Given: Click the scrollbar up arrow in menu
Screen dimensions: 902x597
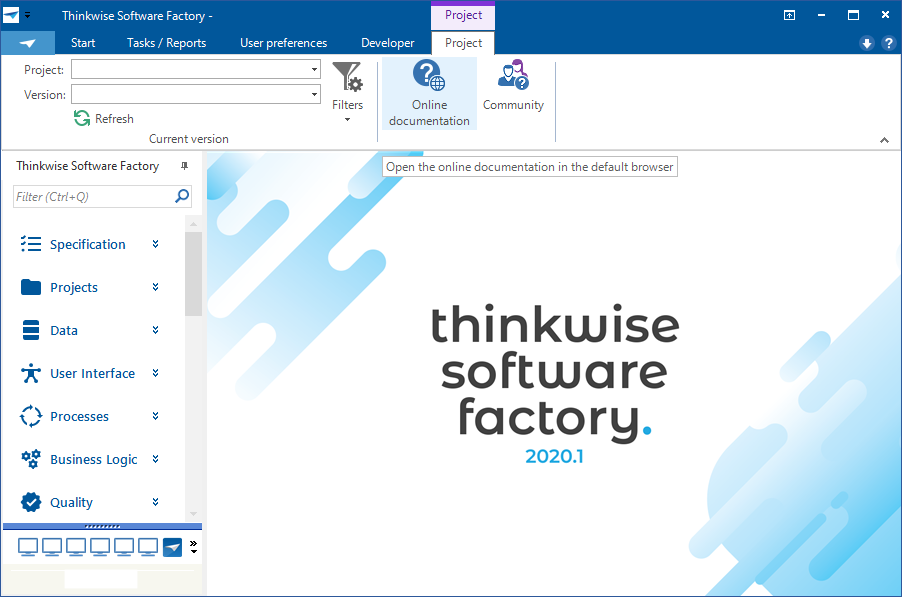Looking at the screenshot, I should 193,224.
